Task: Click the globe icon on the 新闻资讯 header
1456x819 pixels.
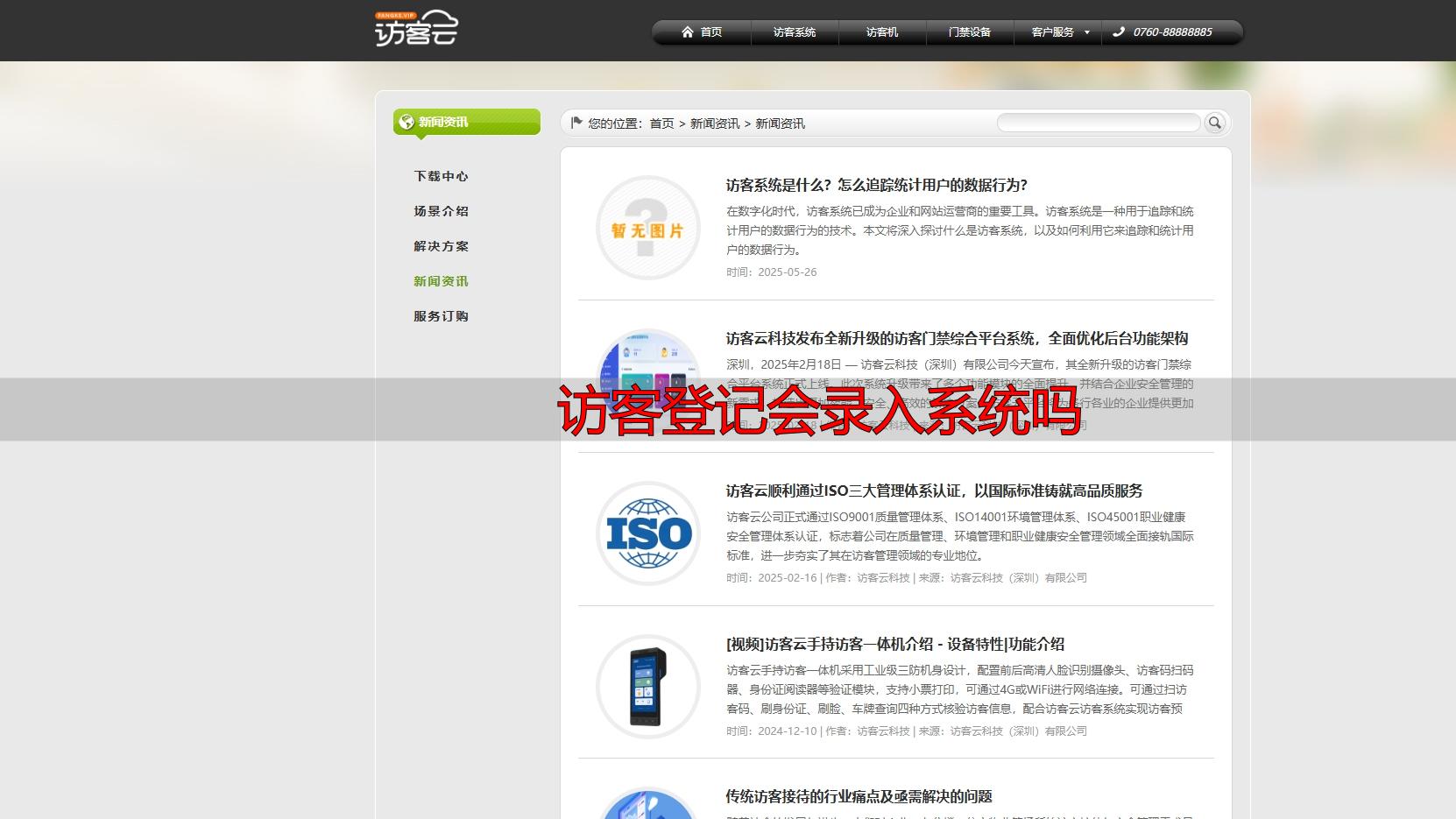Action: coord(405,122)
